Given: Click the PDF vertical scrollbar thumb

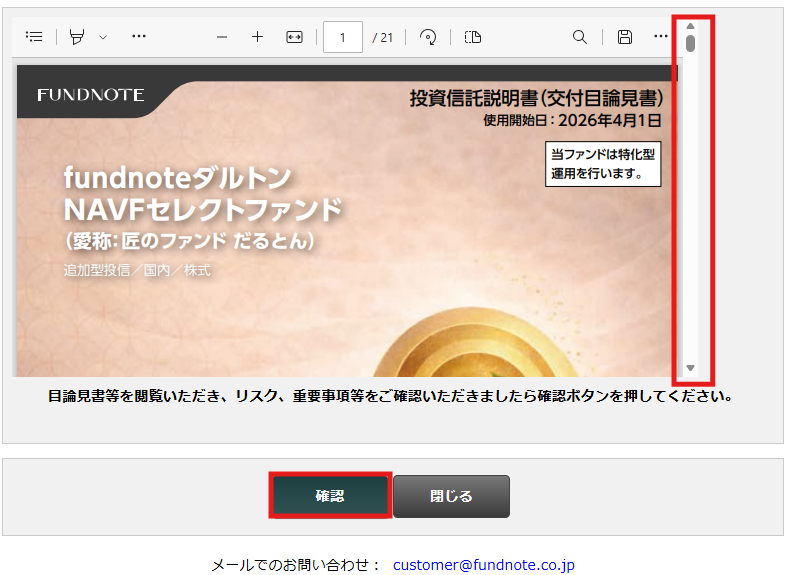Looking at the screenshot, I should [691, 43].
